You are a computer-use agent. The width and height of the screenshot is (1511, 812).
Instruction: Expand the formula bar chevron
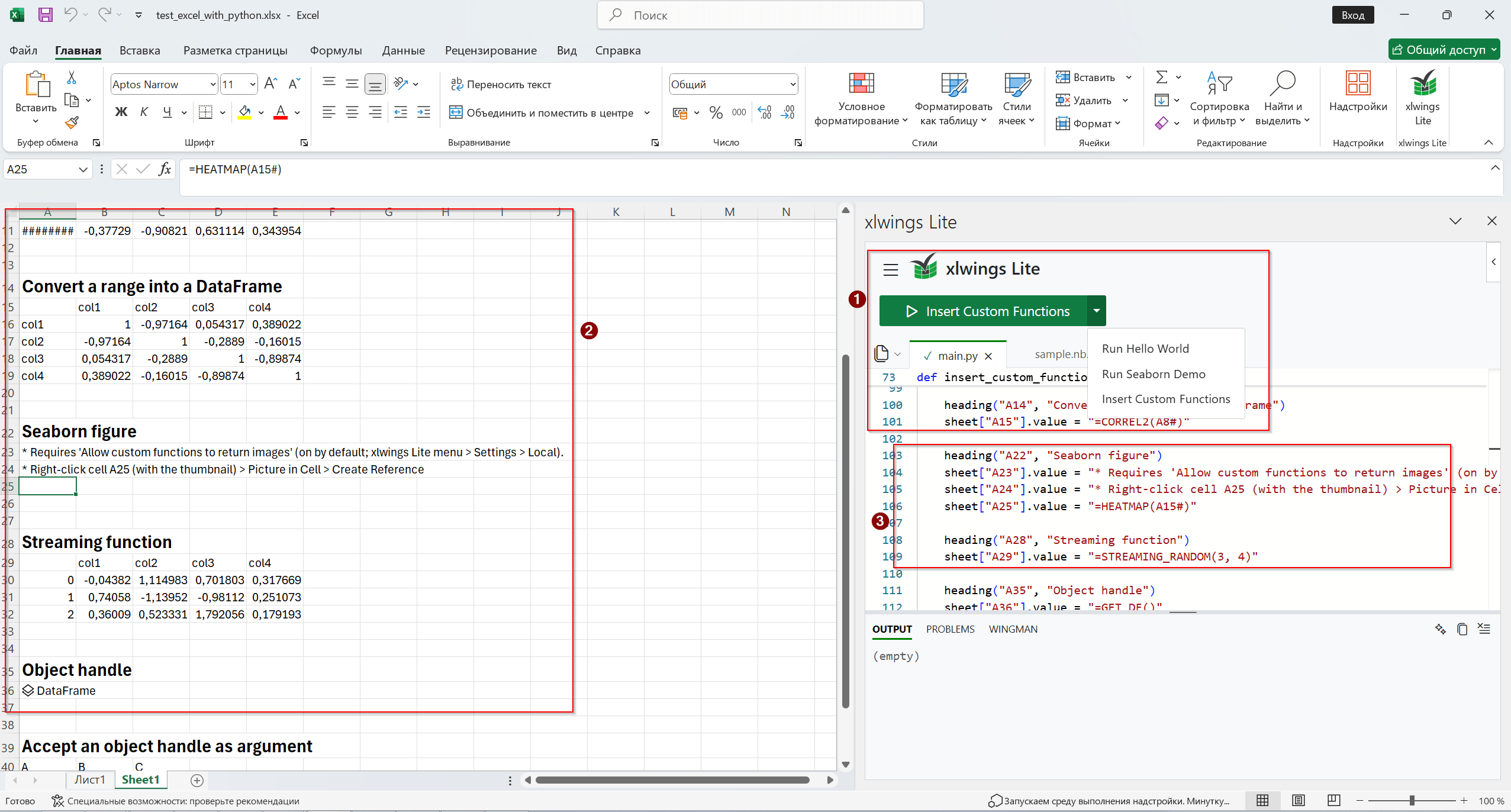pos(1495,168)
